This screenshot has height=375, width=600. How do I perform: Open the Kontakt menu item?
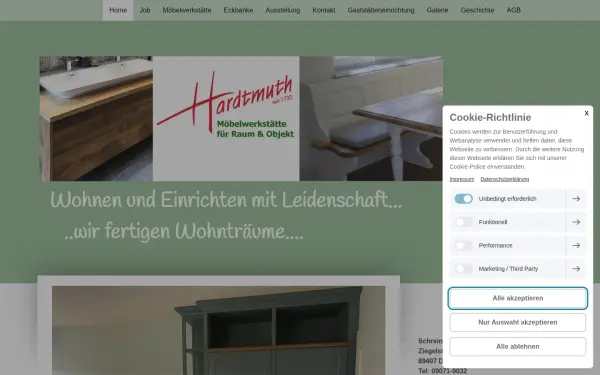[324, 10]
